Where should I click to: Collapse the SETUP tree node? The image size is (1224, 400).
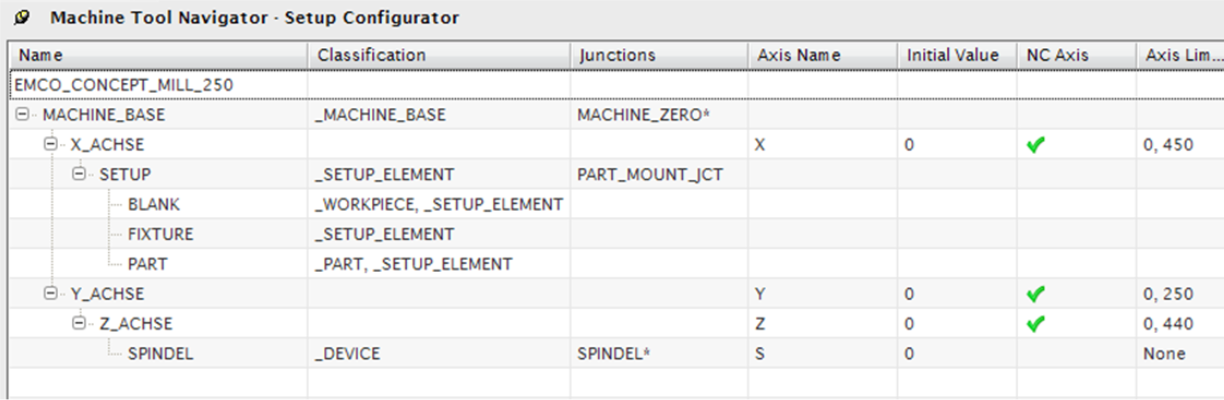pos(79,175)
